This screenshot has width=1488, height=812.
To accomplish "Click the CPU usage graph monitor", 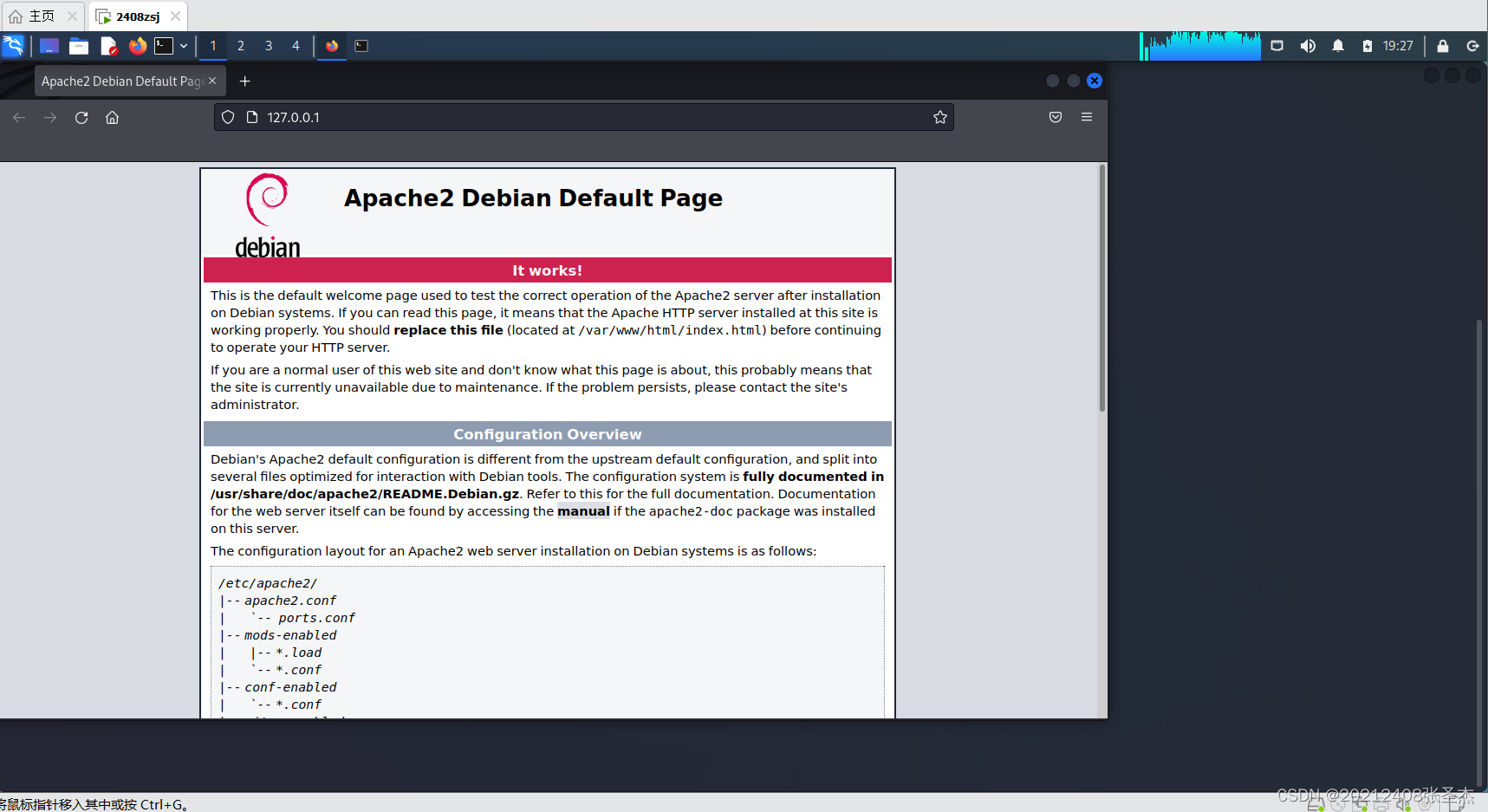I will click(x=1200, y=46).
